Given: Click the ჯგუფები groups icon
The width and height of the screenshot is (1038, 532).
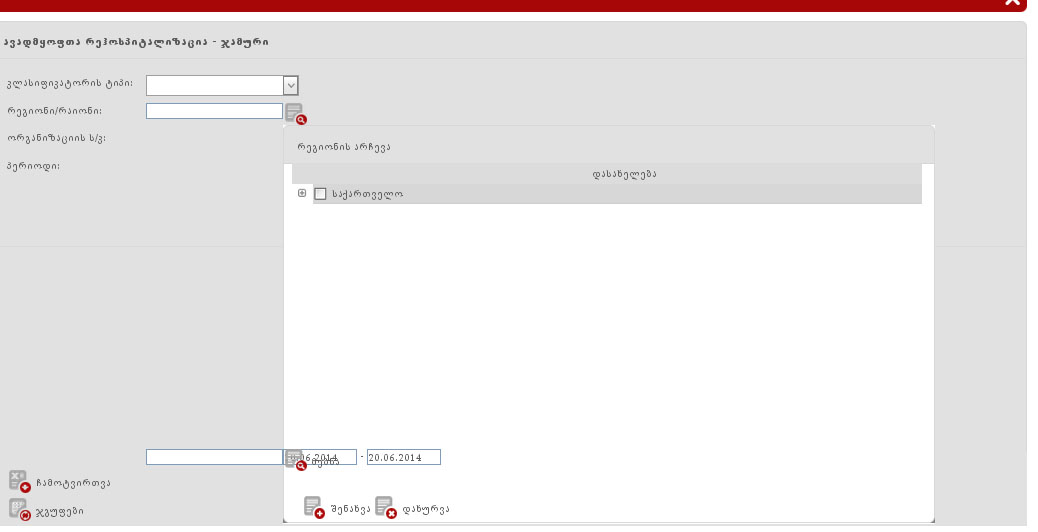Looking at the screenshot, I should pos(19,509).
